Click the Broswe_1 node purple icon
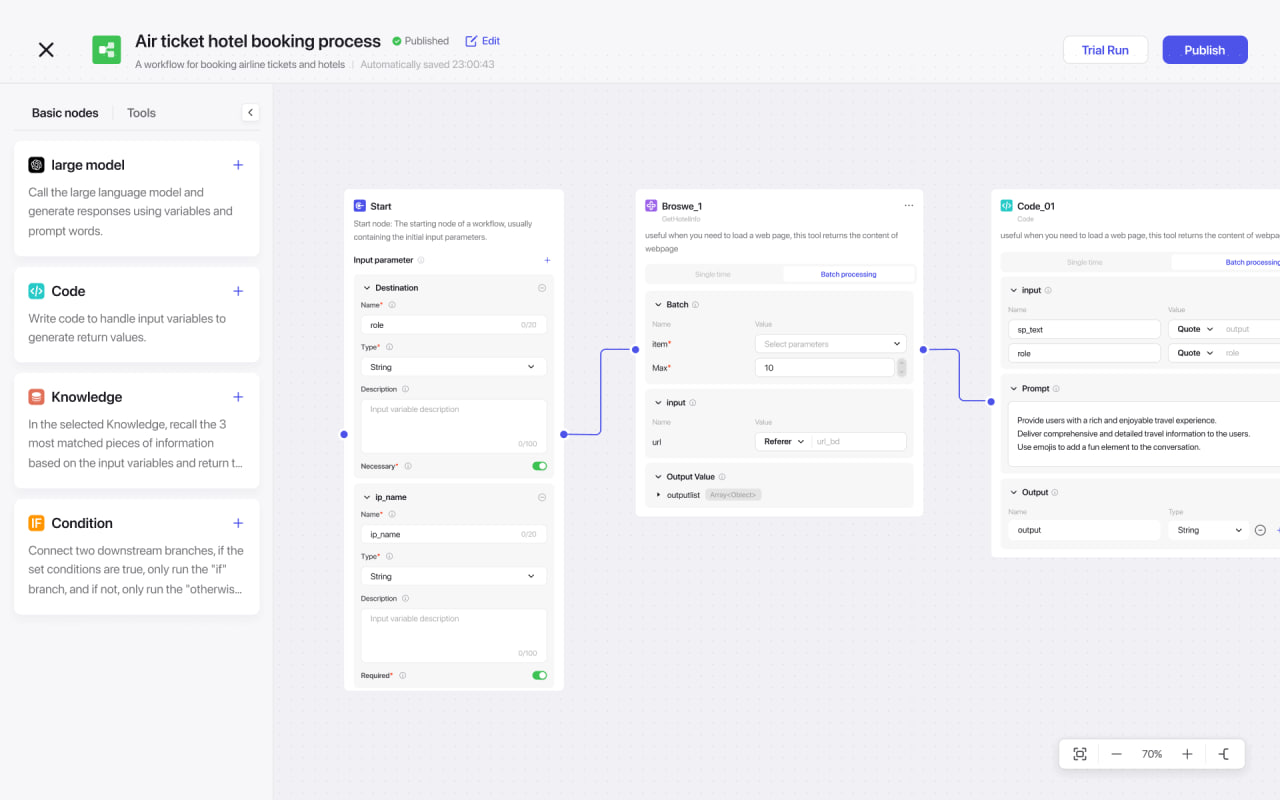The width and height of the screenshot is (1280, 800). [x=651, y=206]
